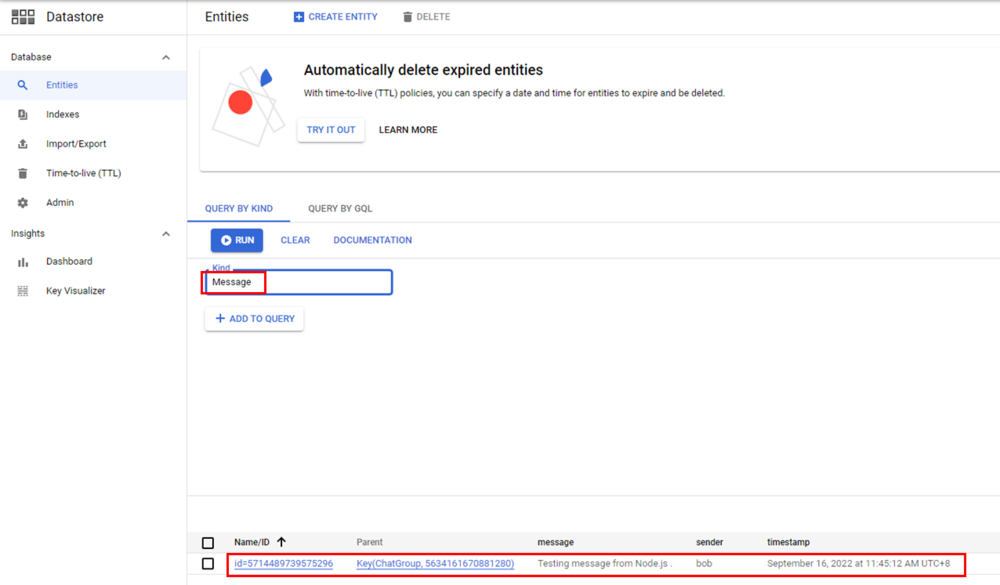Open the Time-to-live (TTL) settings
The width and height of the screenshot is (1000, 585).
click(22, 173)
